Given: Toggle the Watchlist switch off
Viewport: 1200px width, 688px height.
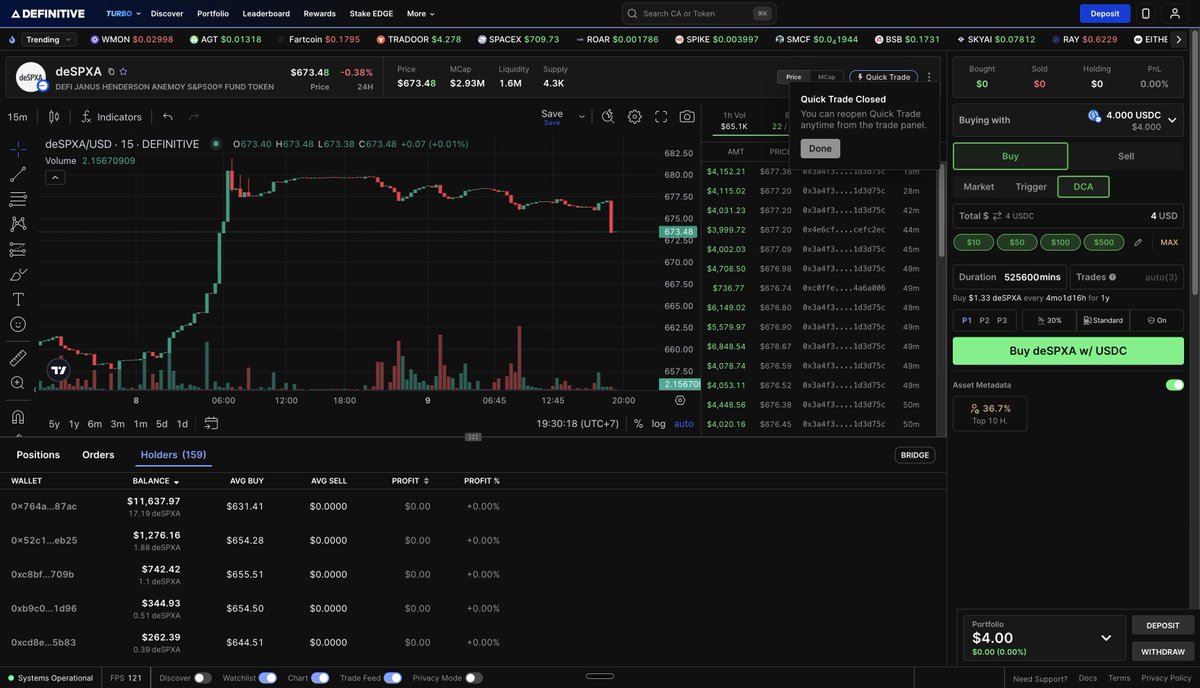Looking at the screenshot, I should click(x=268, y=678).
